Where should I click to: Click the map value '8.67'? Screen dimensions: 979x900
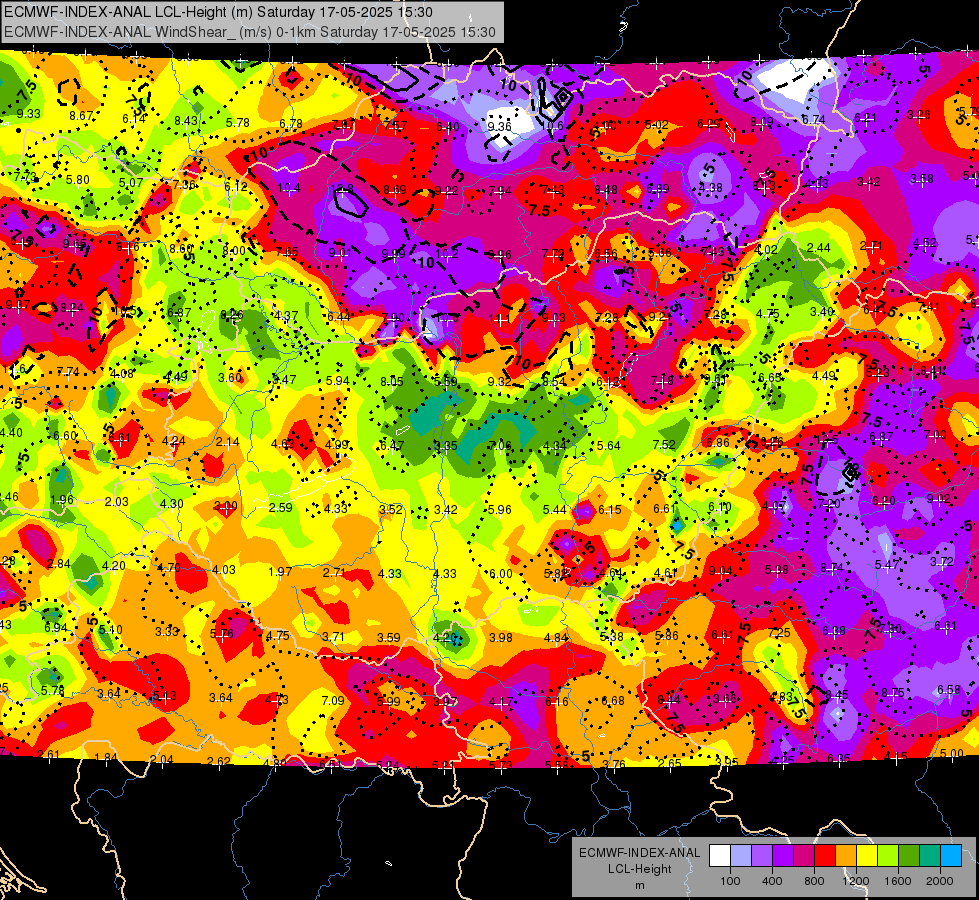point(81,116)
